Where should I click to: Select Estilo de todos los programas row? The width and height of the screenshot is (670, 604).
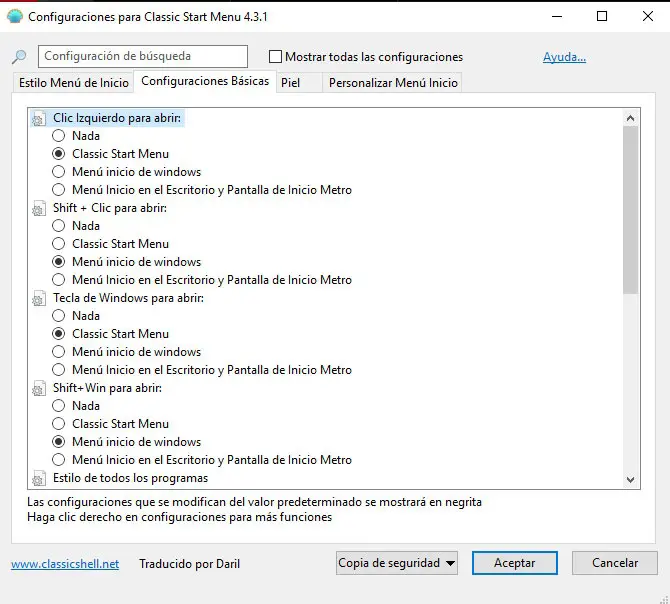click(x=130, y=478)
